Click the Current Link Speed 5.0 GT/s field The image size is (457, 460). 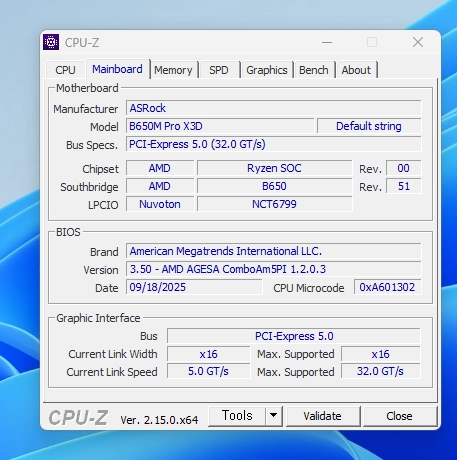click(208, 372)
